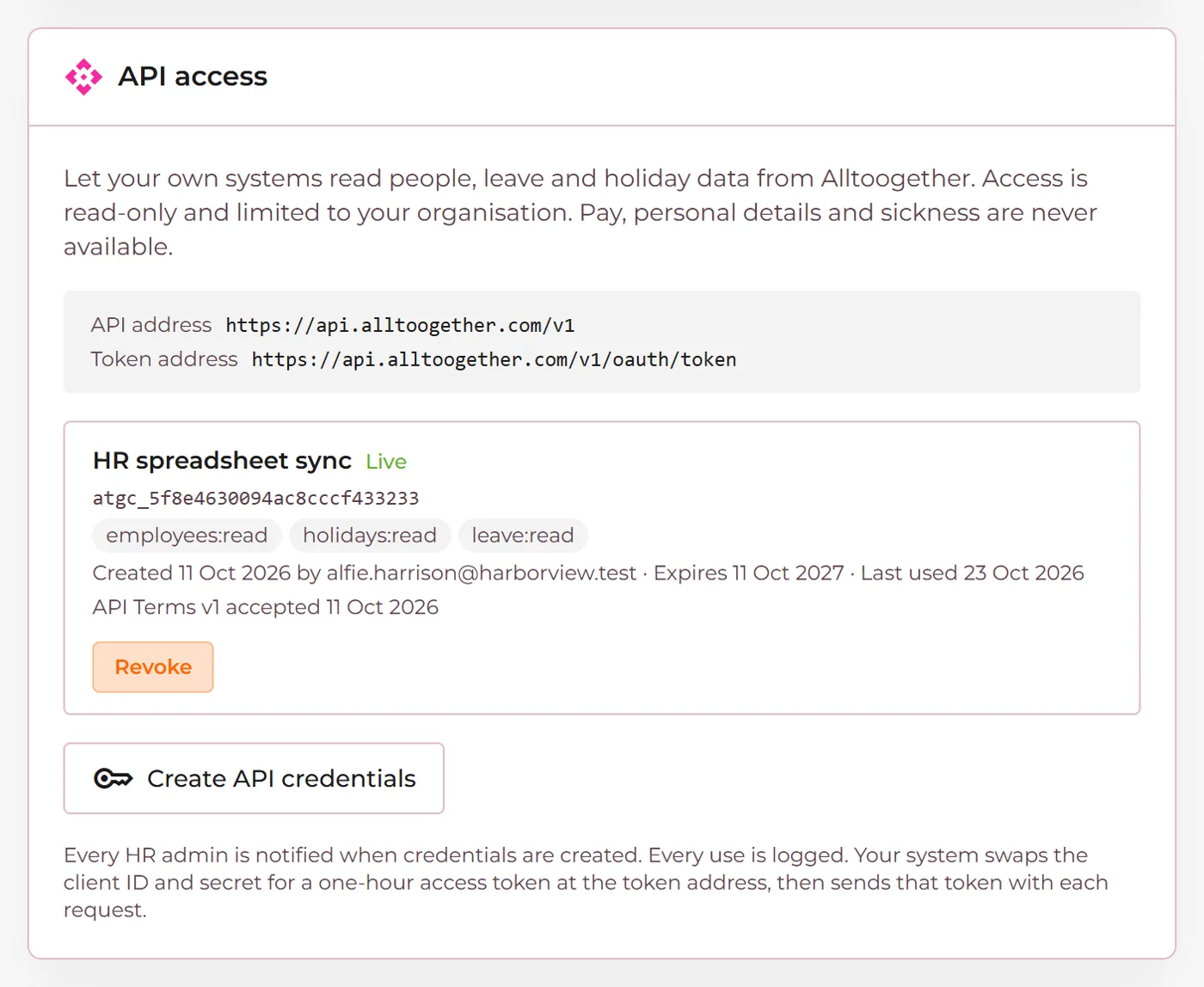The image size is (1204, 987).
Task: Click the HR spreadsheet sync title
Action: (x=222, y=461)
